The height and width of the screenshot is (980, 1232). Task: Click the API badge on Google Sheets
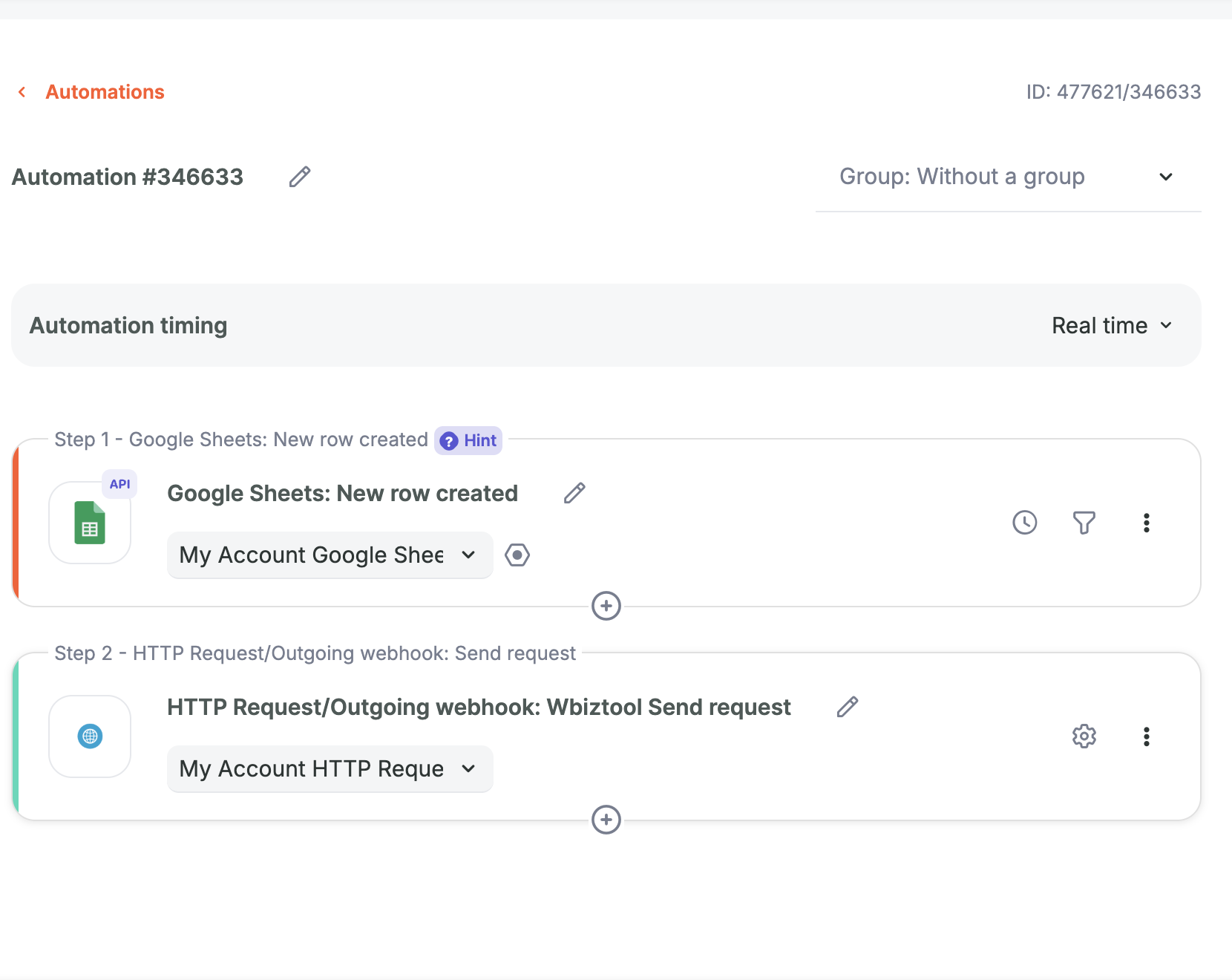[119, 484]
